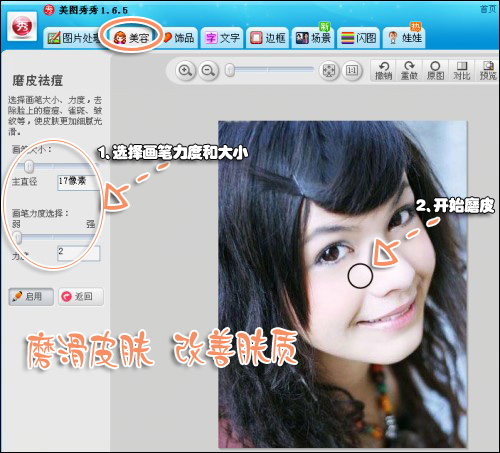Click the 返回 back button

click(x=81, y=297)
